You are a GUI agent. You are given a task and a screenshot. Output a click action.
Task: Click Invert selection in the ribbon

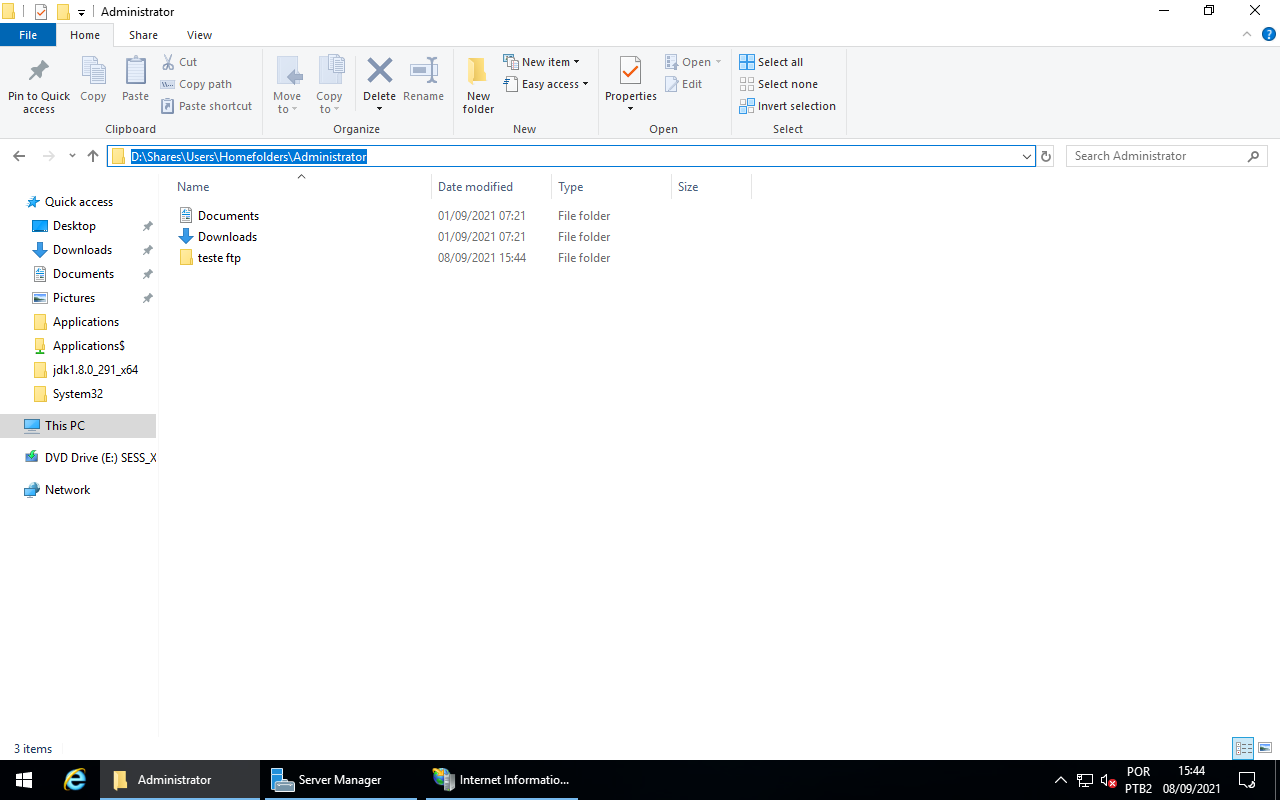click(x=788, y=106)
